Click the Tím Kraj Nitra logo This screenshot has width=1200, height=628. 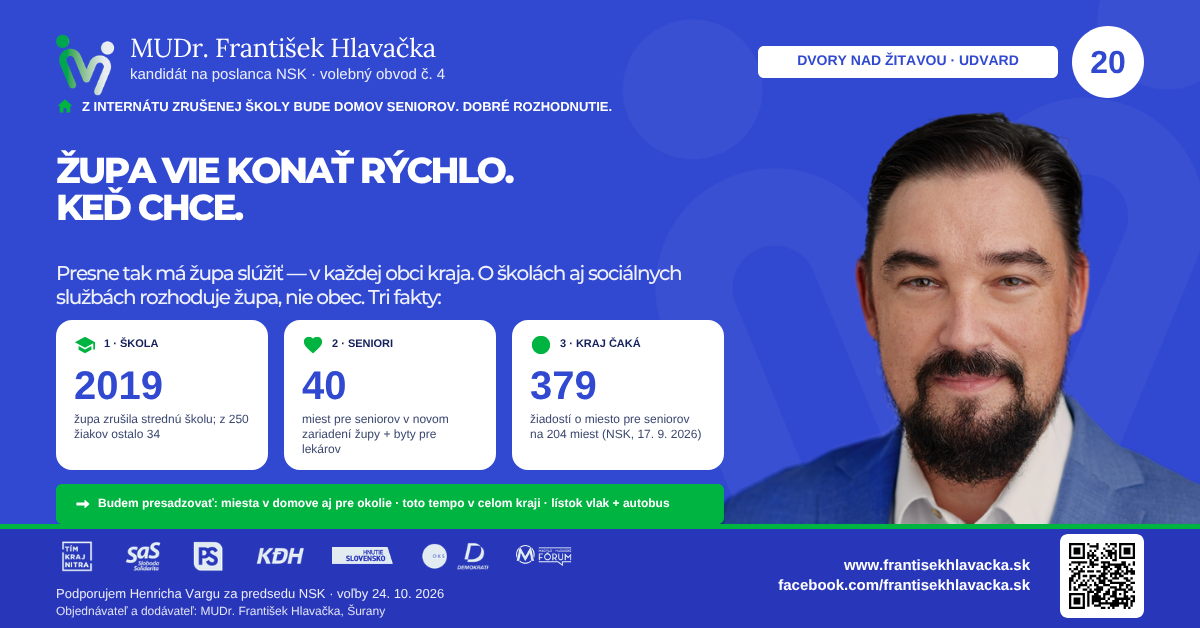pyautogui.click(x=77, y=556)
